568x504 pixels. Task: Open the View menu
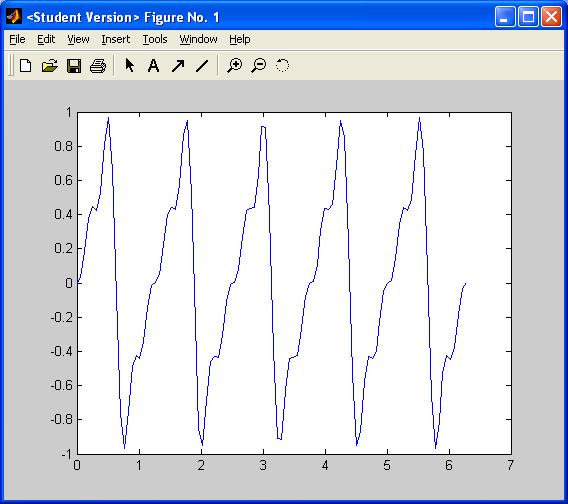tap(78, 39)
